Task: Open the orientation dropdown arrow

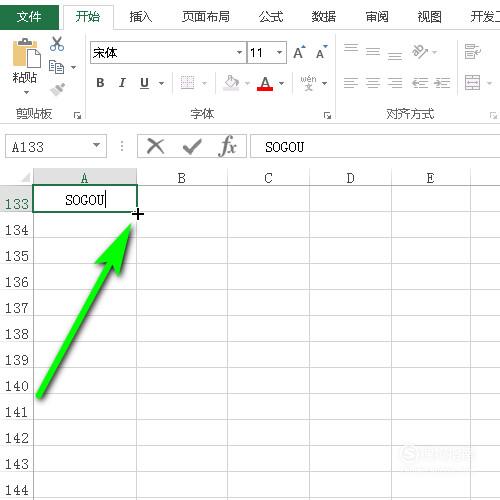Action: [x=435, y=52]
